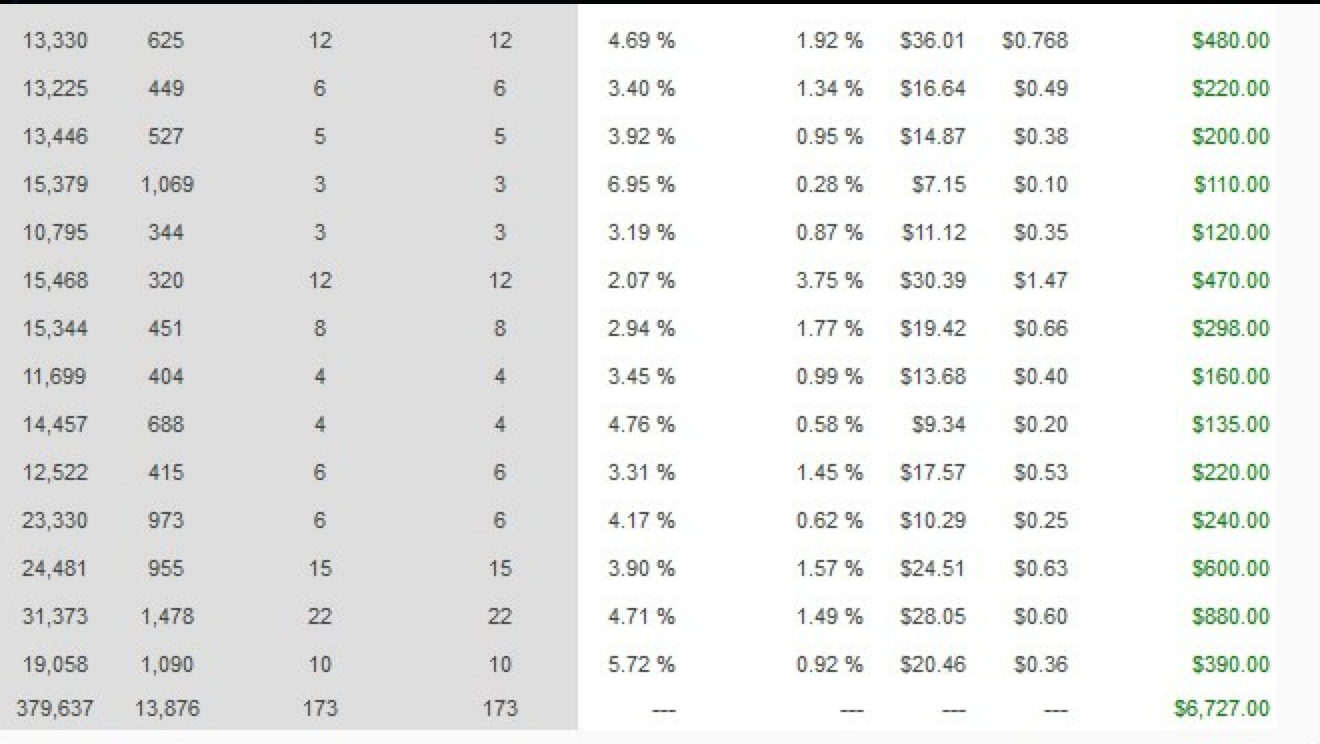Select the 13,876 totals cell

[x=167, y=709]
